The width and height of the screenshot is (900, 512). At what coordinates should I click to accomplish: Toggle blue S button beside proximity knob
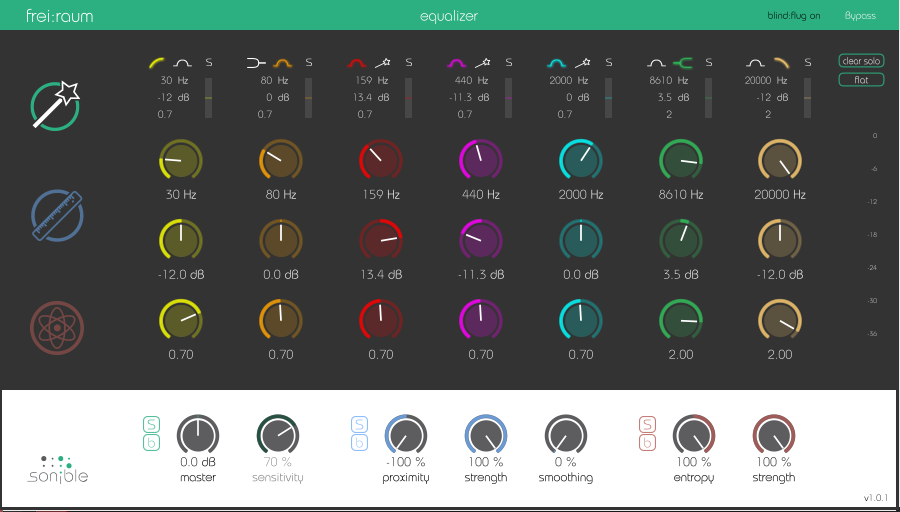point(359,425)
